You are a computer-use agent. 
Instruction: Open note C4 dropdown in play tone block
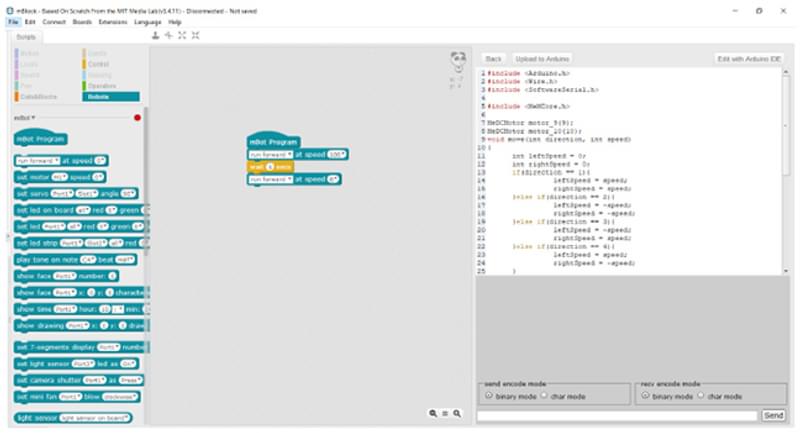(88, 260)
